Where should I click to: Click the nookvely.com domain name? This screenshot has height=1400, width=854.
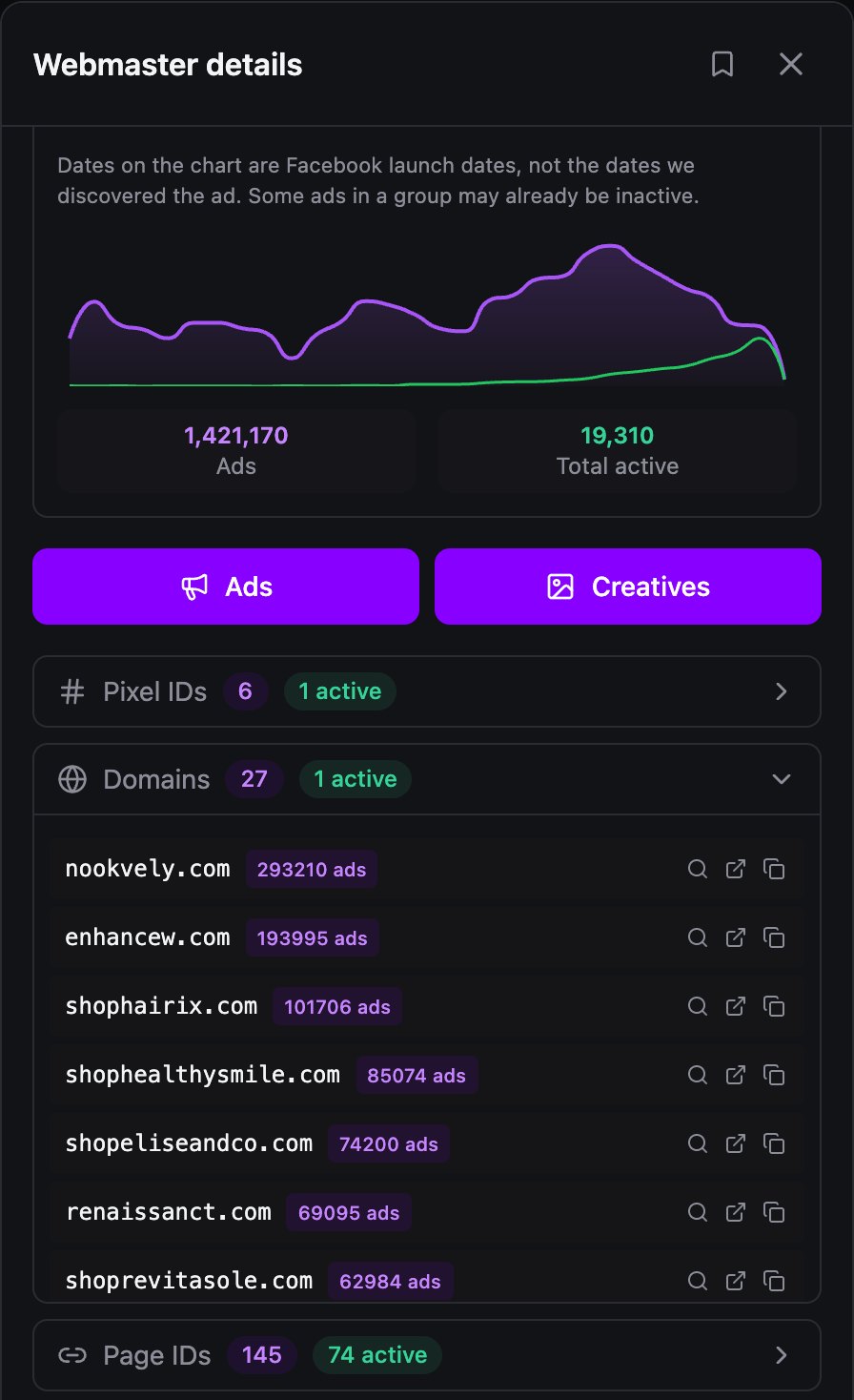148,869
